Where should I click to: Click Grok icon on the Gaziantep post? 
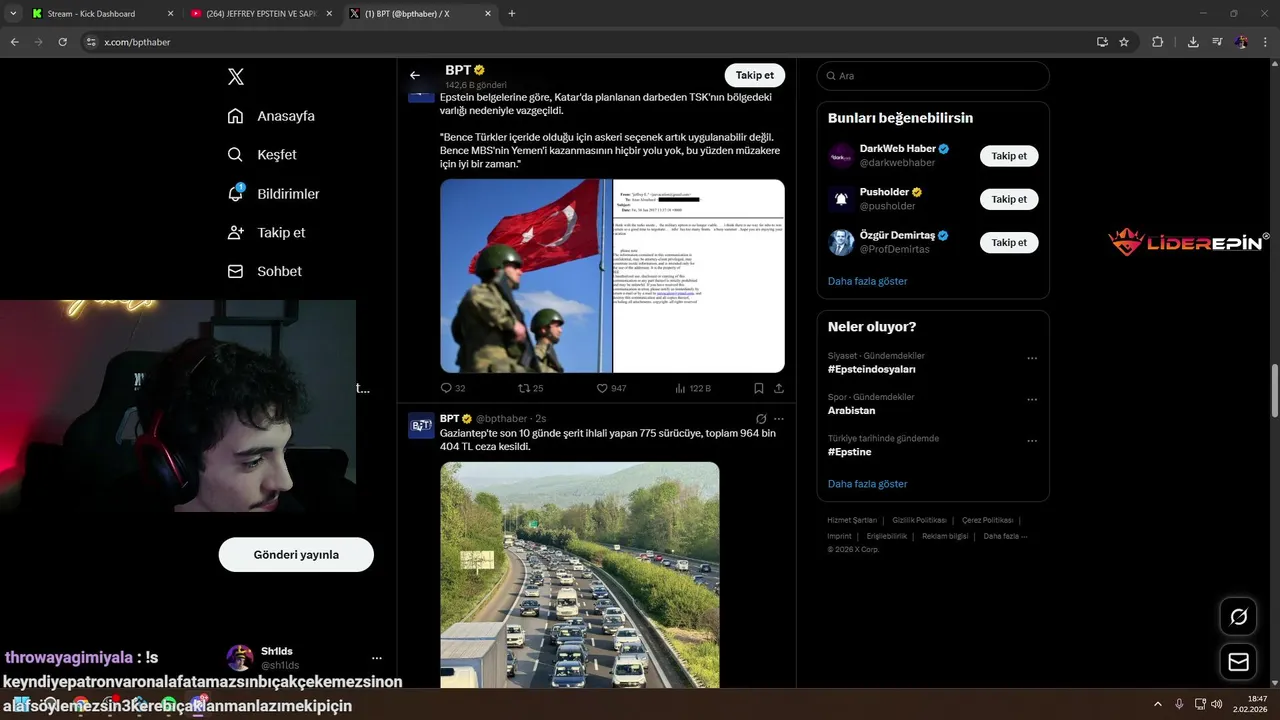pos(761,419)
